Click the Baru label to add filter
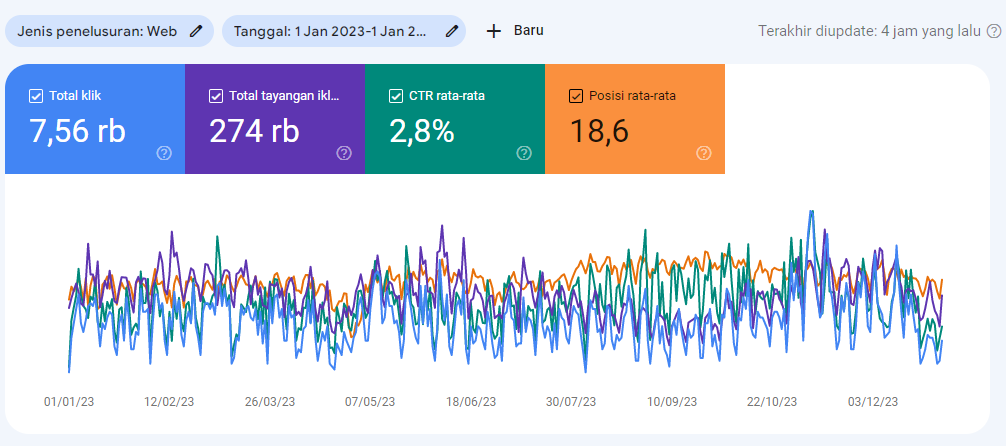Image resolution: width=1006 pixels, height=446 pixels. (x=528, y=30)
